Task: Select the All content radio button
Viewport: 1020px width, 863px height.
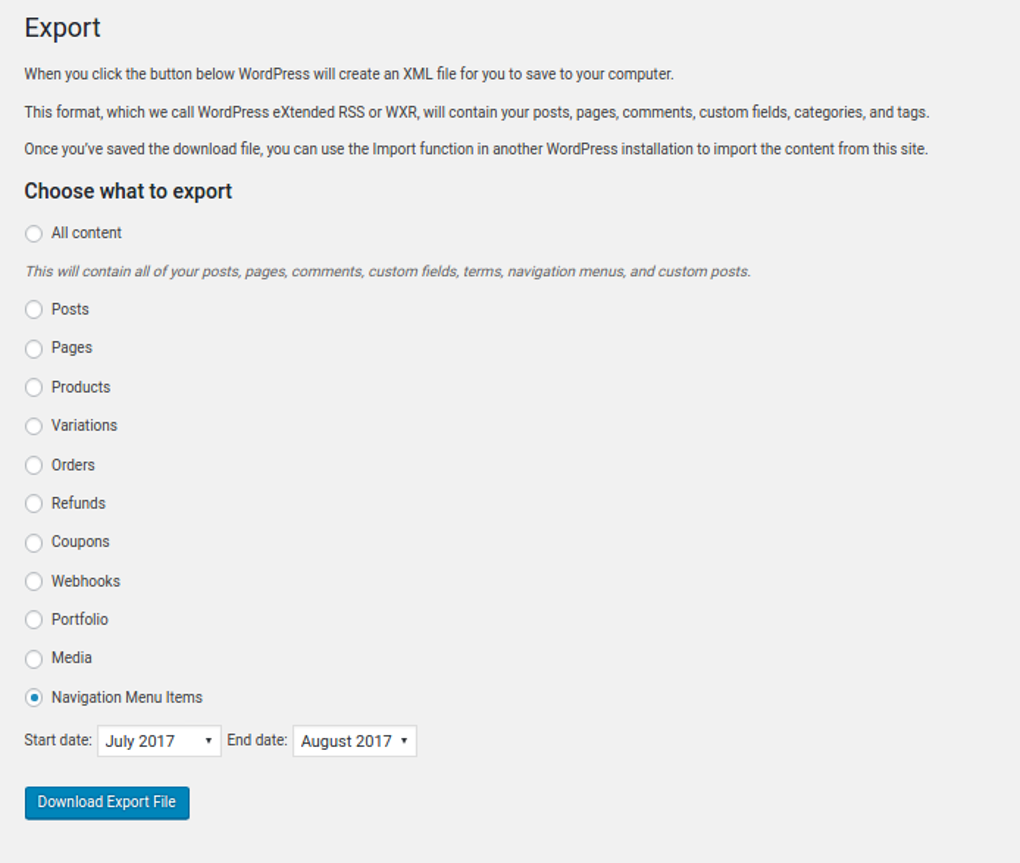Action: point(33,233)
